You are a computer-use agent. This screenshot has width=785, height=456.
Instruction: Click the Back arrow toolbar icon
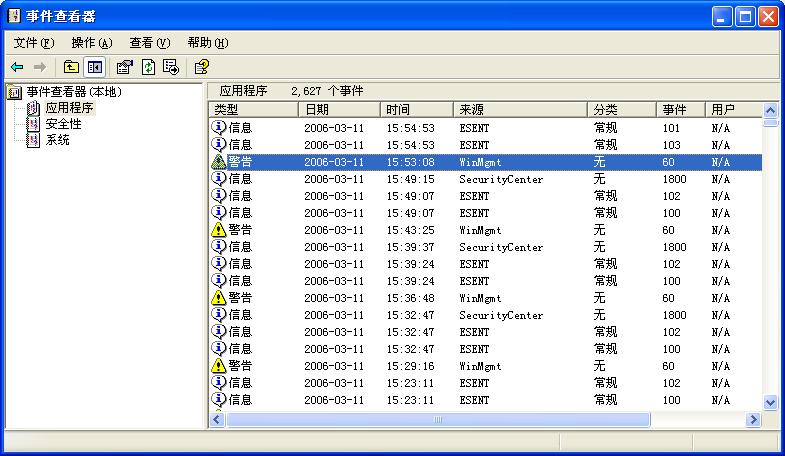tap(17, 67)
